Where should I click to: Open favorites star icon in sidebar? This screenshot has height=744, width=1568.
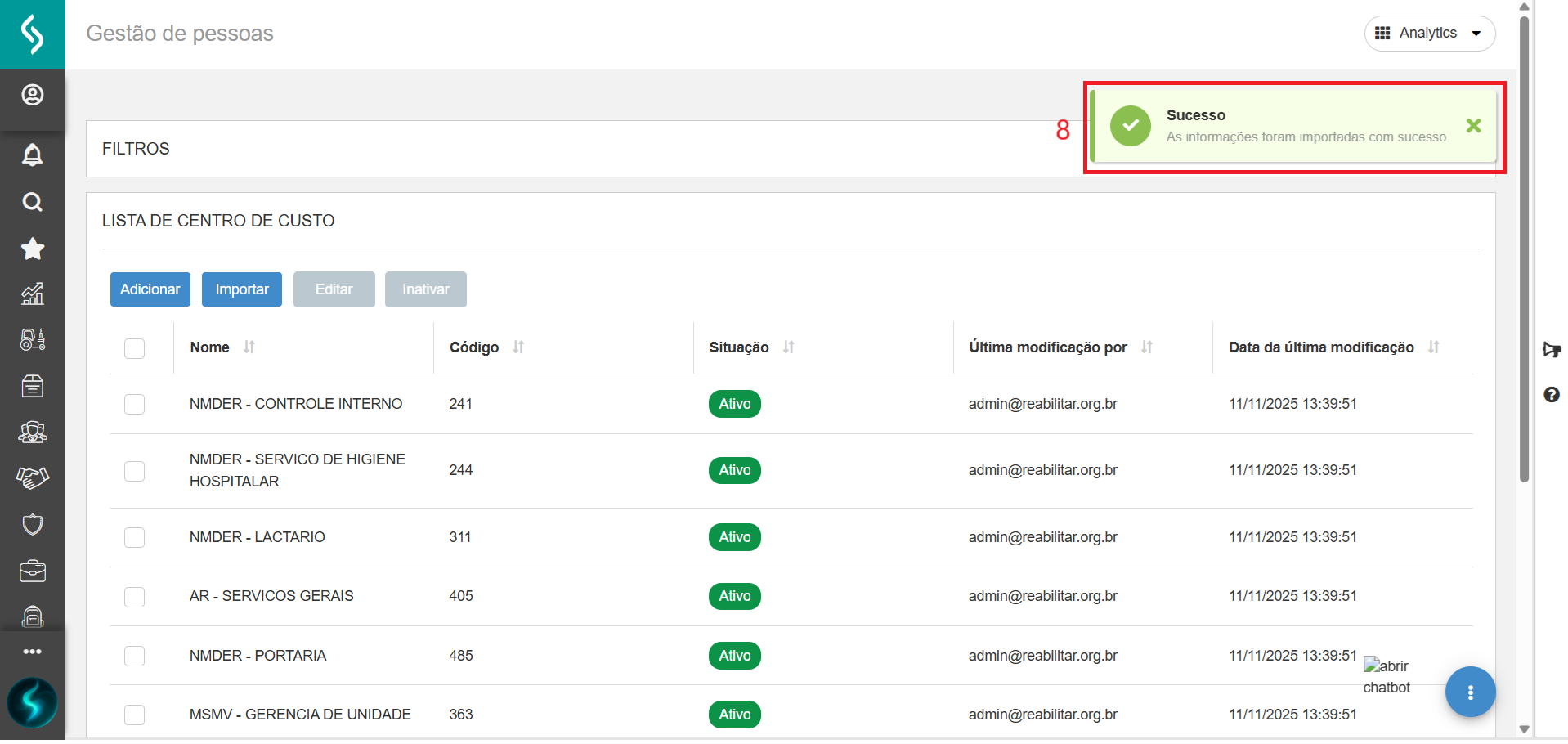point(33,249)
